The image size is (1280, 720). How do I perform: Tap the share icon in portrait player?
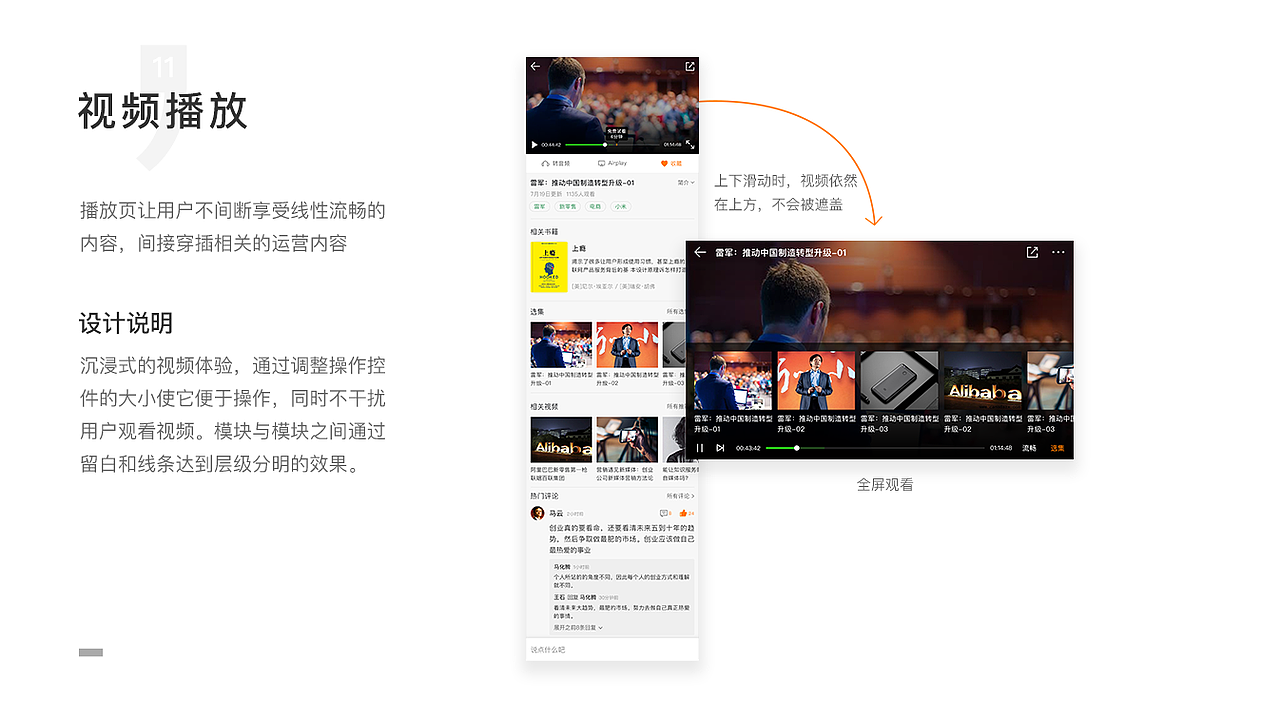coord(690,66)
